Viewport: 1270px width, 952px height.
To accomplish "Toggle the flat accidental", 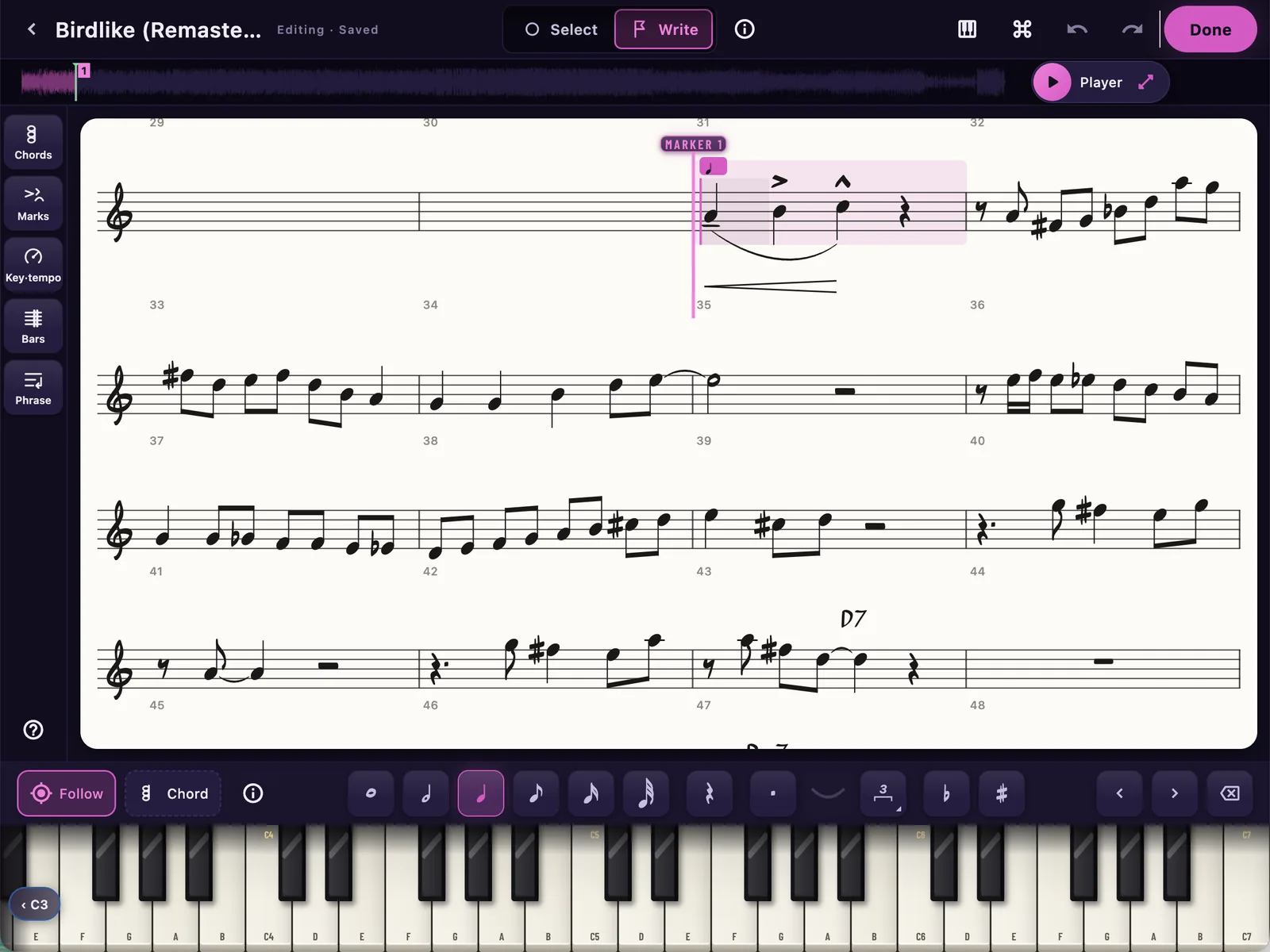I will click(946, 793).
